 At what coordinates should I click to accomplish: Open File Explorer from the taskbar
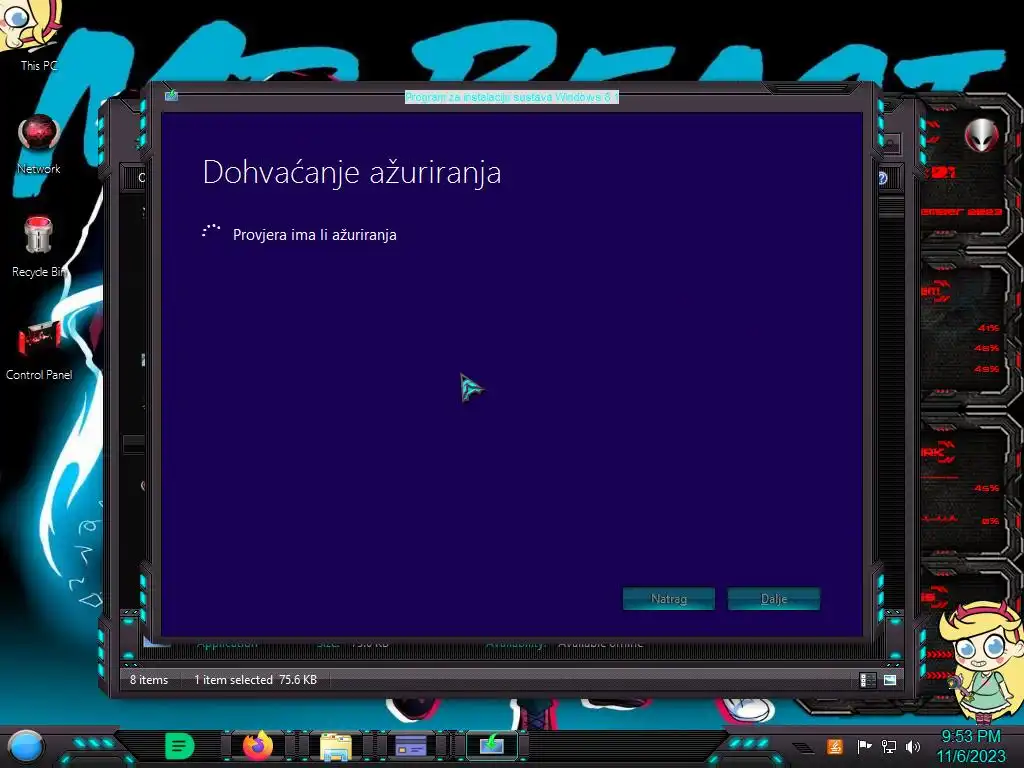click(x=336, y=746)
